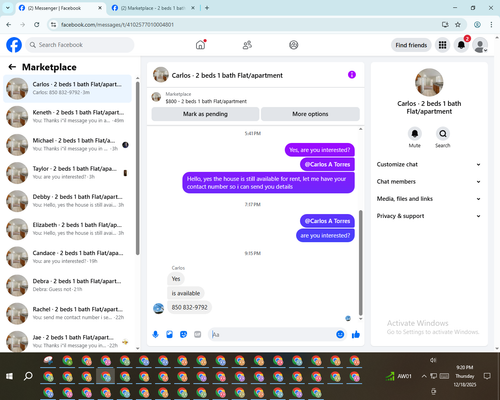Image resolution: width=500 pixels, height=400 pixels.
Task: Open the Windows Start menu
Action: coord(9,376)
